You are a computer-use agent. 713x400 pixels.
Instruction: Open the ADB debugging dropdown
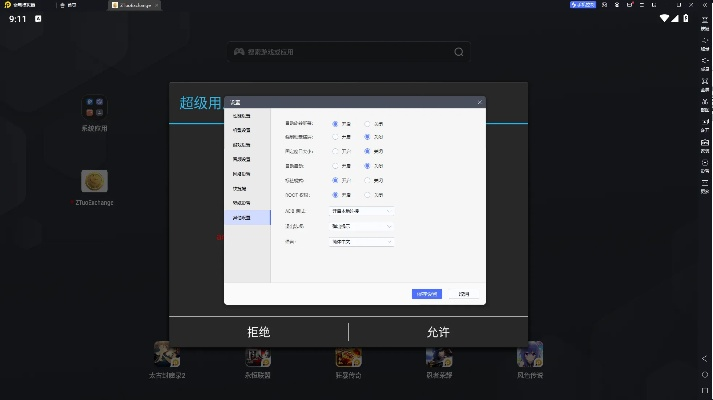point(361,211)
